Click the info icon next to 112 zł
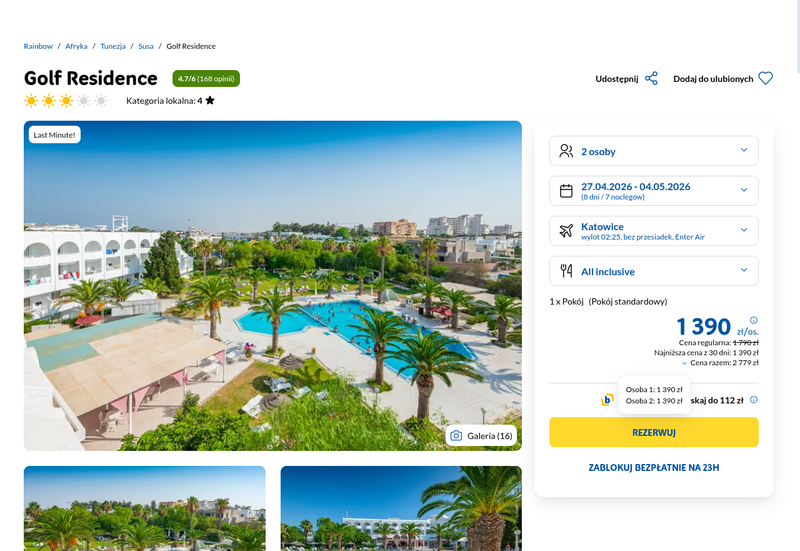This screenshot has height=551, width=800. click(754, 400)
